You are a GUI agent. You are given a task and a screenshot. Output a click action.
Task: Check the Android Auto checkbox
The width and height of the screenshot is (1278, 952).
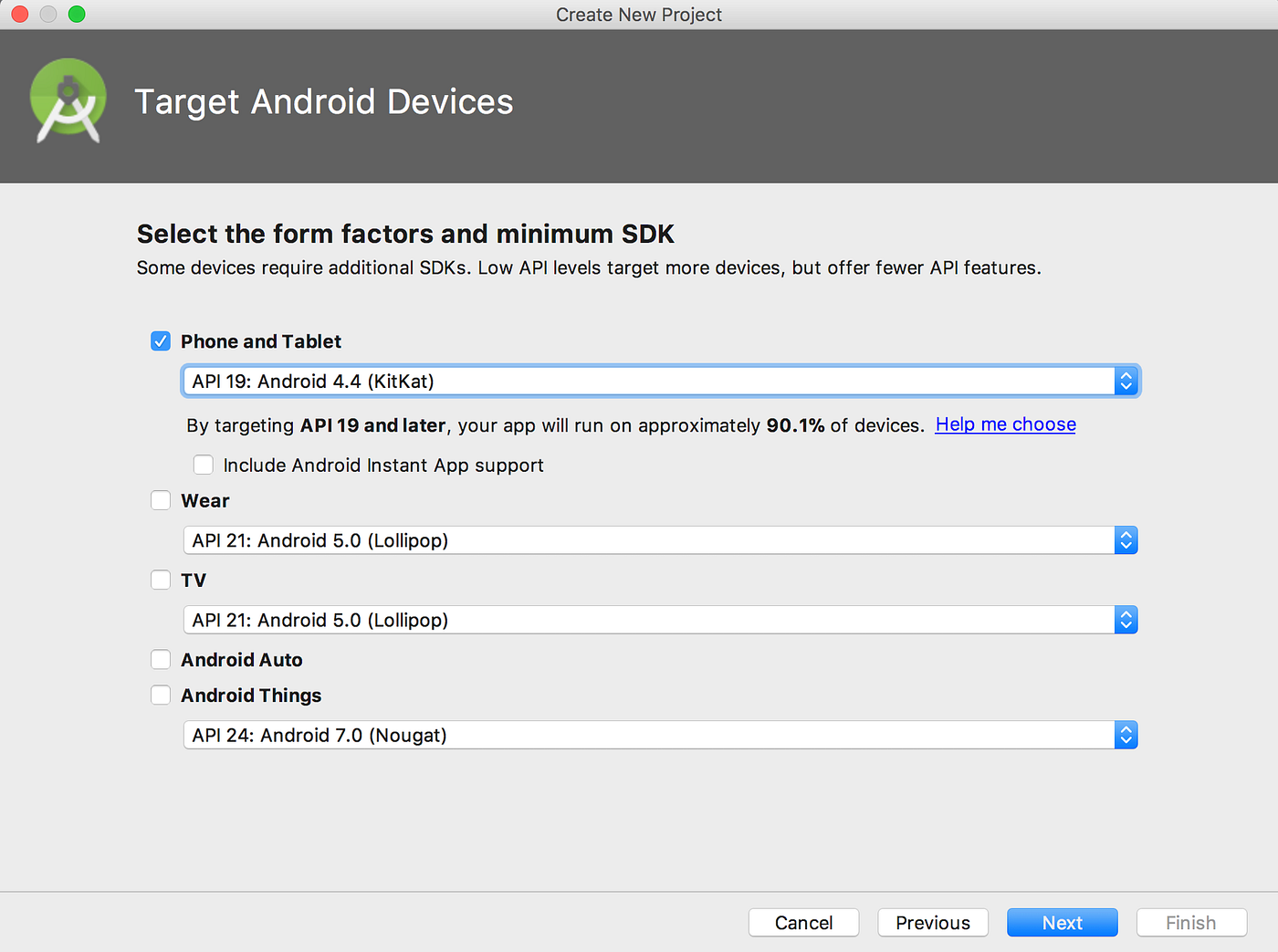[161, 659]
